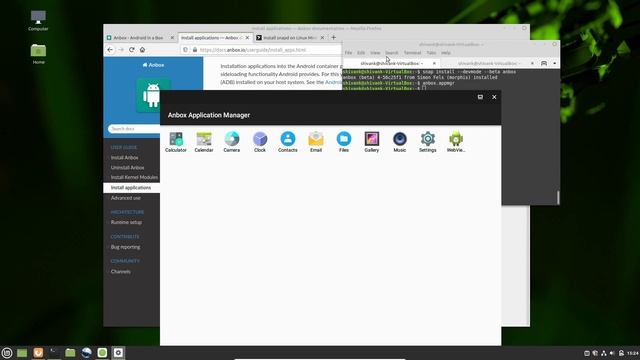Open a new Firefox tab
Screen dimensions: 640x360
(x=333, y=38)
